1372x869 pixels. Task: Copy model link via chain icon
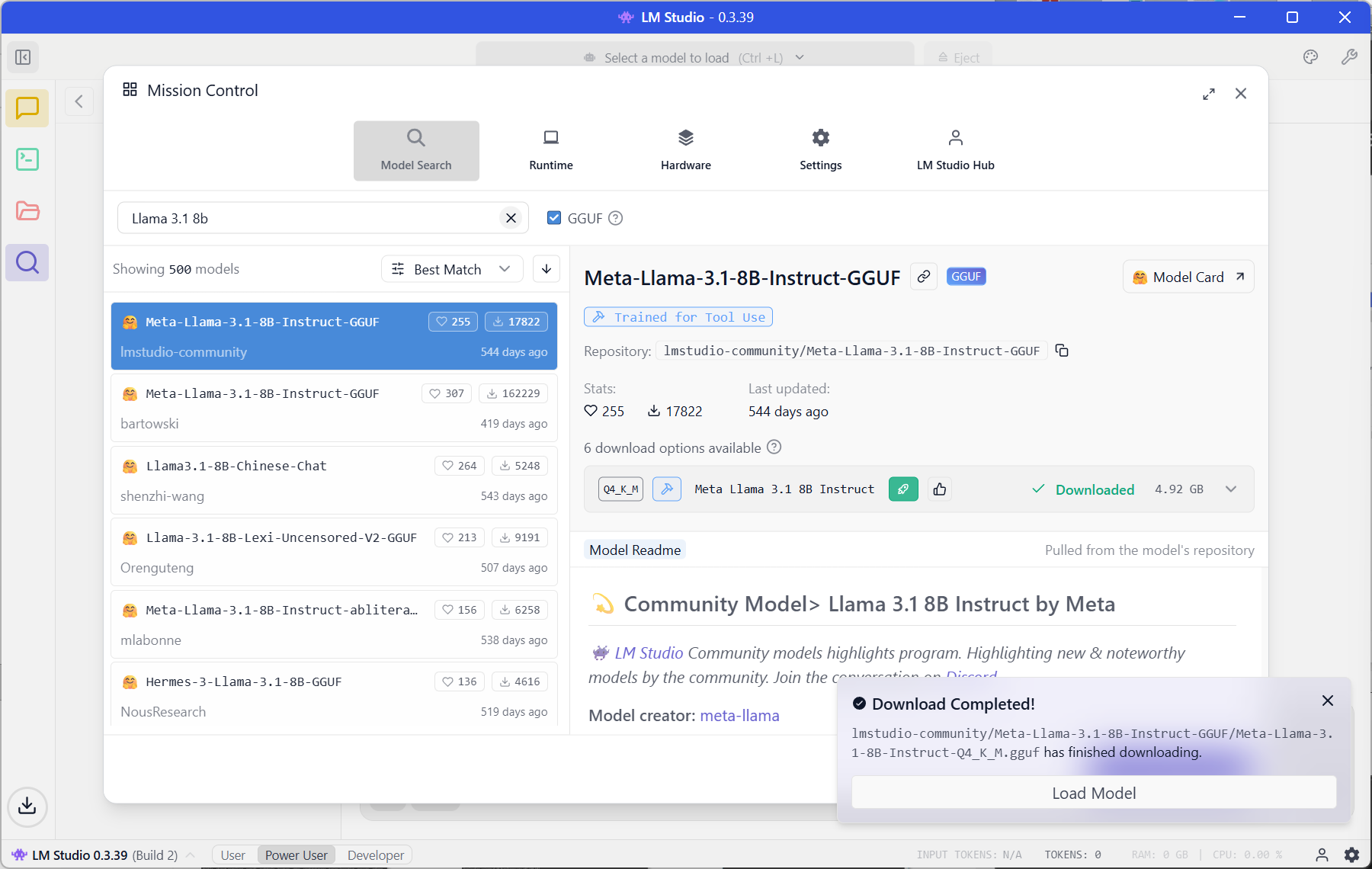(x=923, y=276)
